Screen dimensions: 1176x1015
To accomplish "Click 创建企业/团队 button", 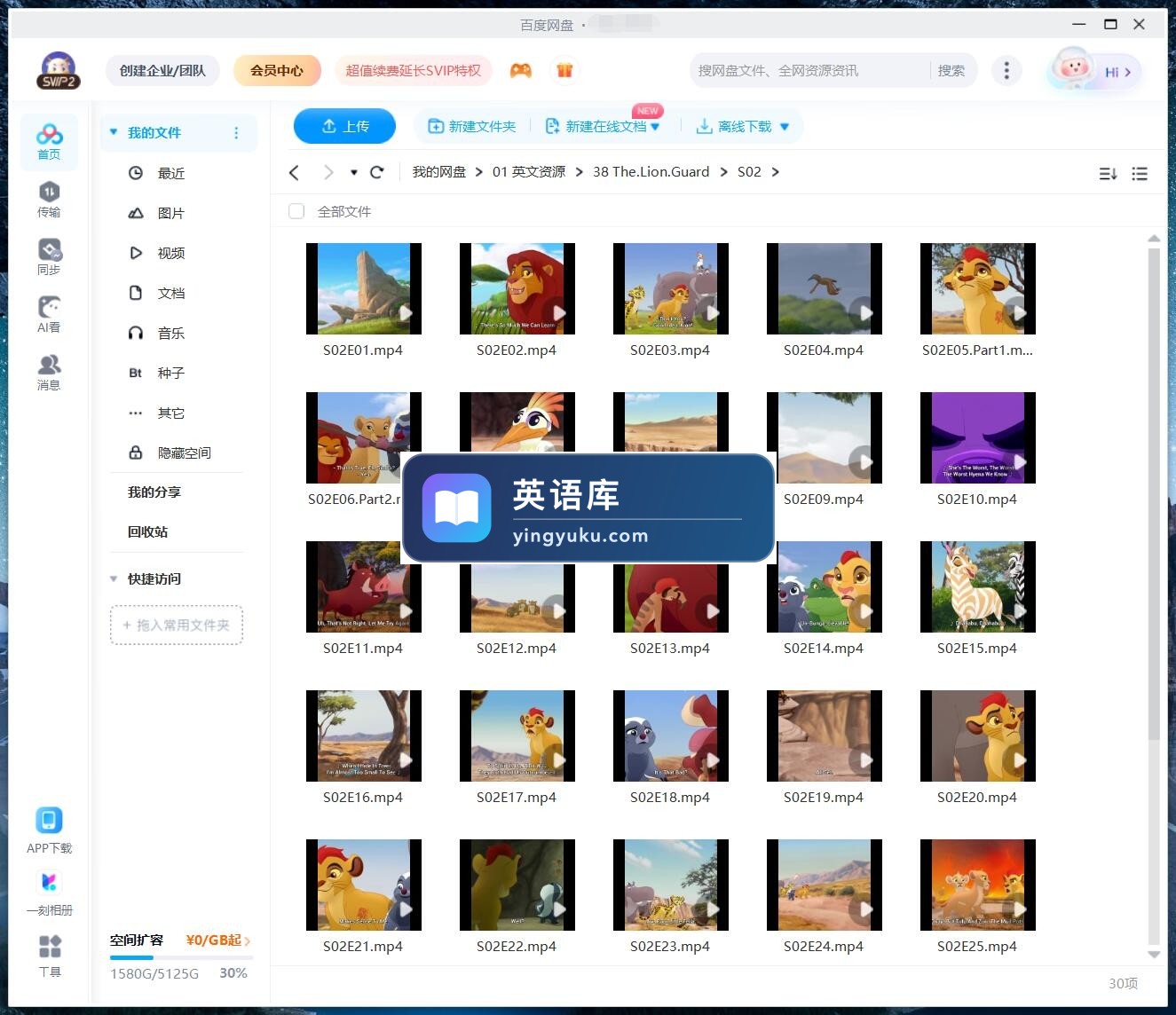I will tap(162, 70).
